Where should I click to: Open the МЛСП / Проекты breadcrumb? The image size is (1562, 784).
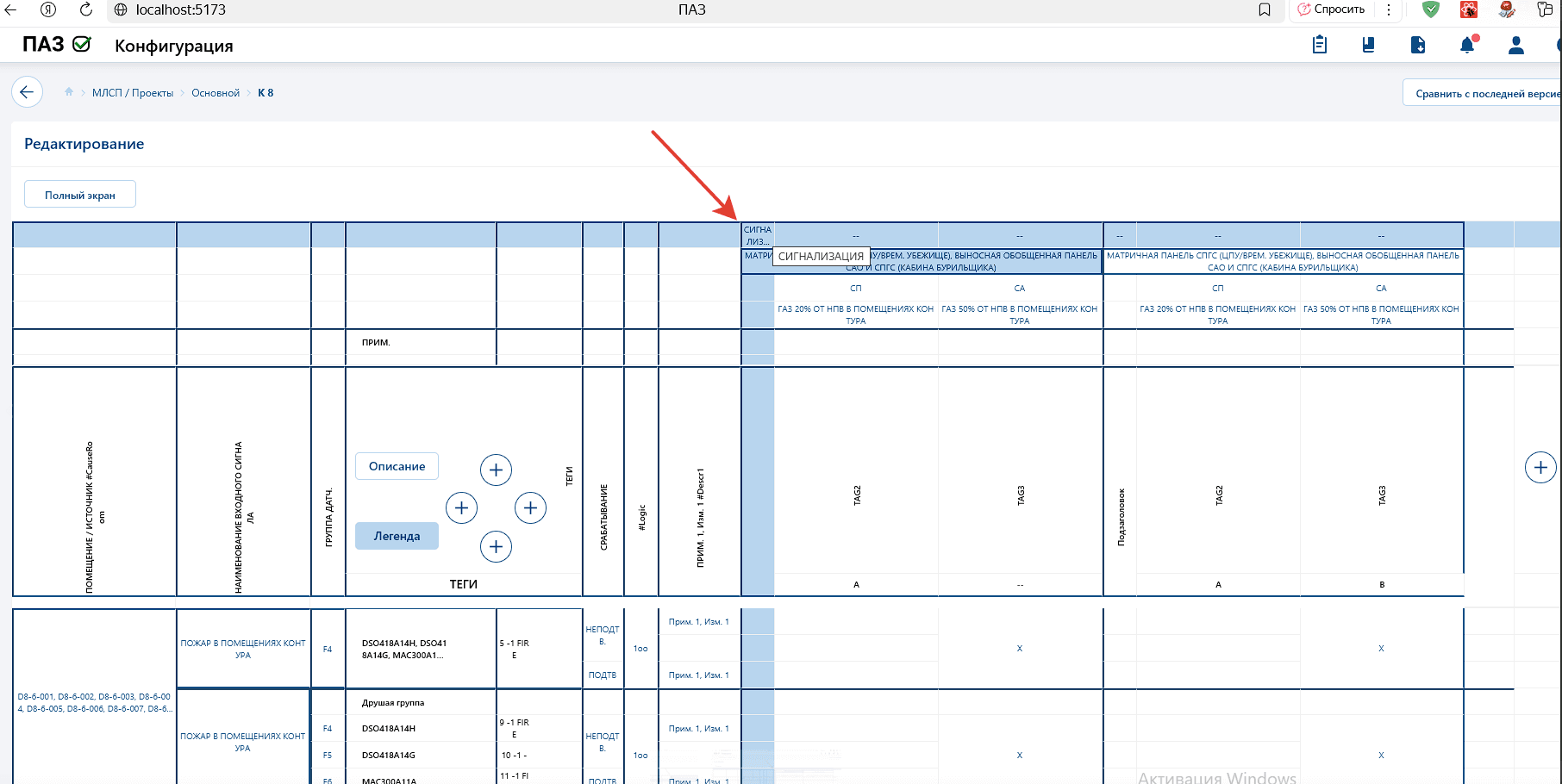(133, 93)
